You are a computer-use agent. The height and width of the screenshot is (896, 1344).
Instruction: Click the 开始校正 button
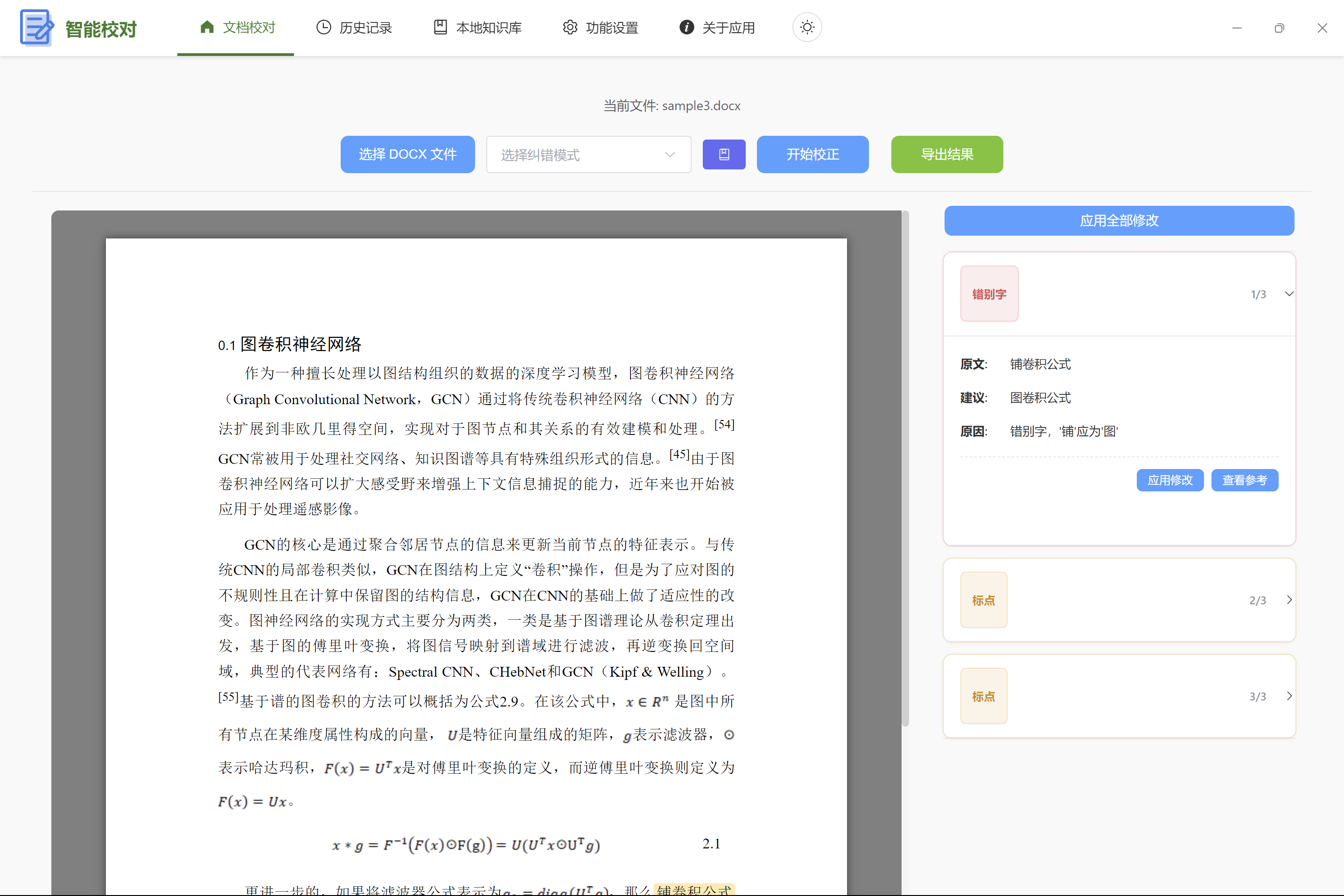pos(812,154)
